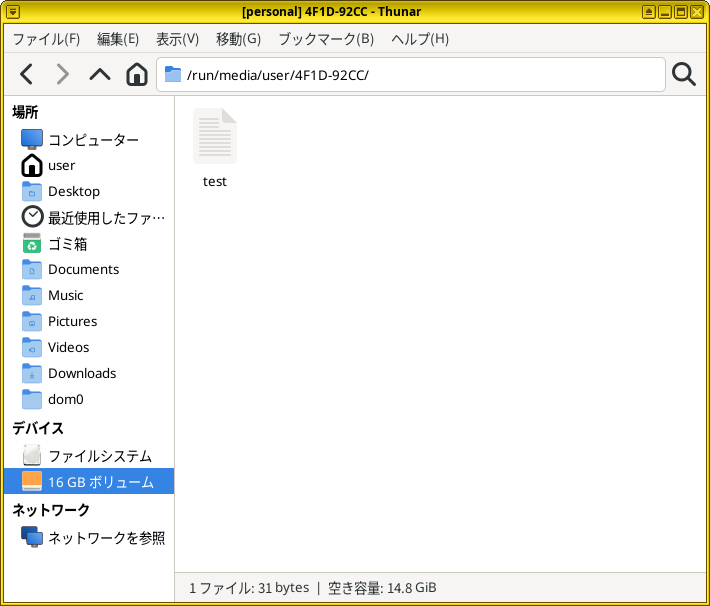
Task: Open the 編集(E) menu
Action: click(118, 39)
